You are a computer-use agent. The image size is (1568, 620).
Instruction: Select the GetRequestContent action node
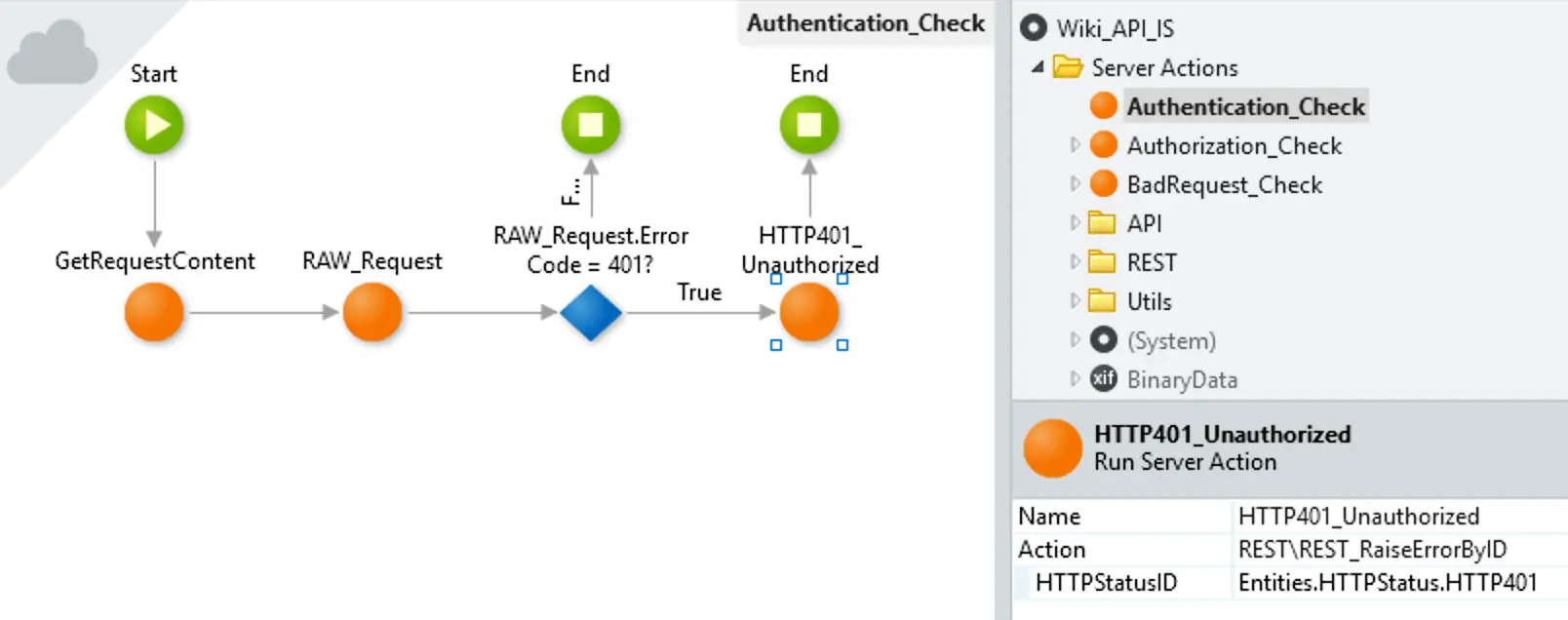point(154,312)
